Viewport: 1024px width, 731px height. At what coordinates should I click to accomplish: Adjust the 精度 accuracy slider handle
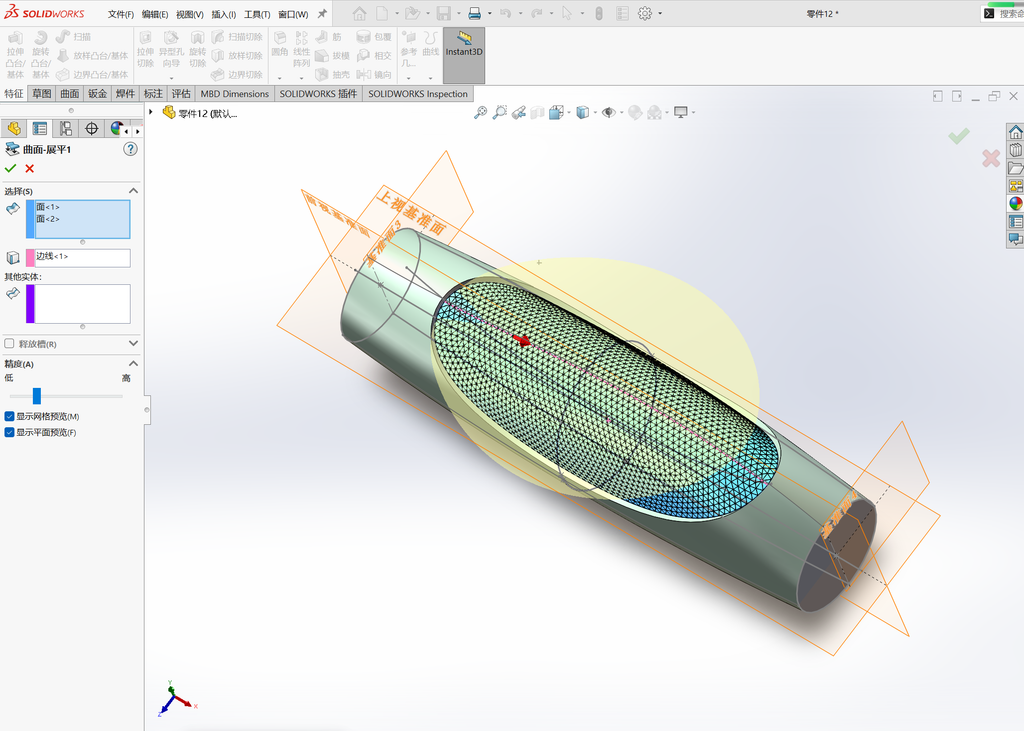coord(37,396)
